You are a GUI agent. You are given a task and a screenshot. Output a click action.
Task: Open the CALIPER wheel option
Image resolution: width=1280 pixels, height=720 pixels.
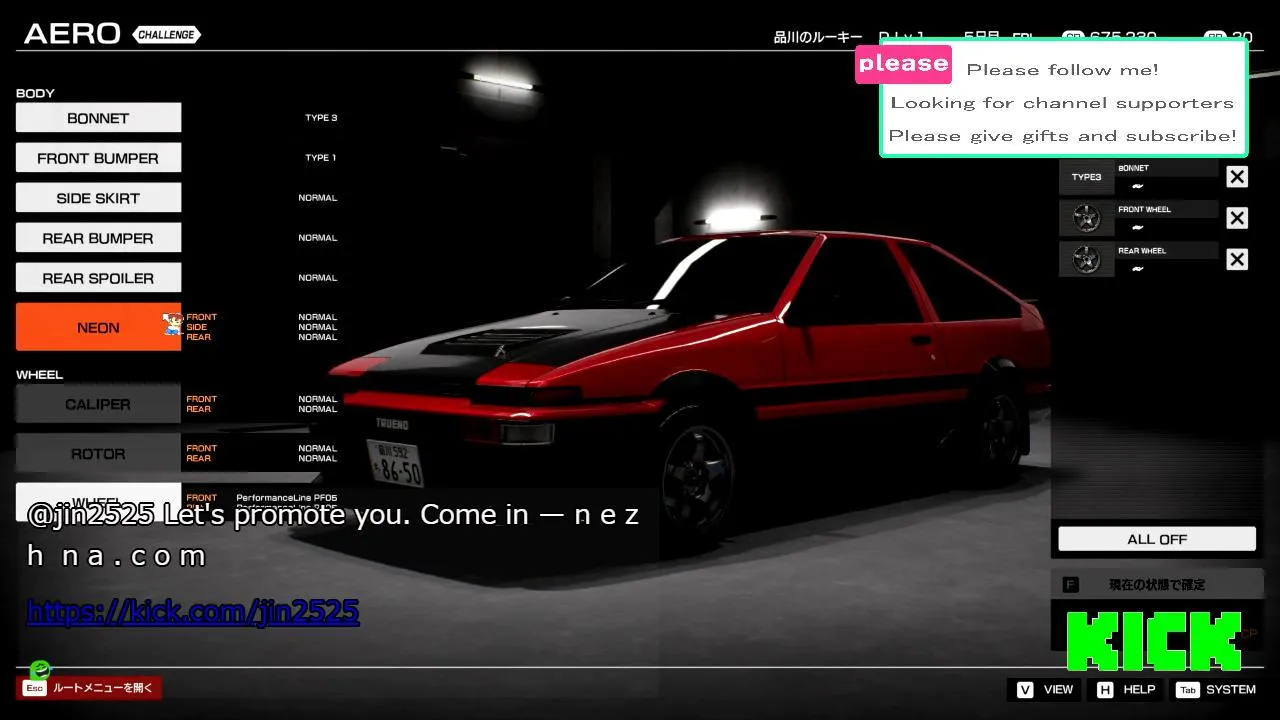click(98, 404)
